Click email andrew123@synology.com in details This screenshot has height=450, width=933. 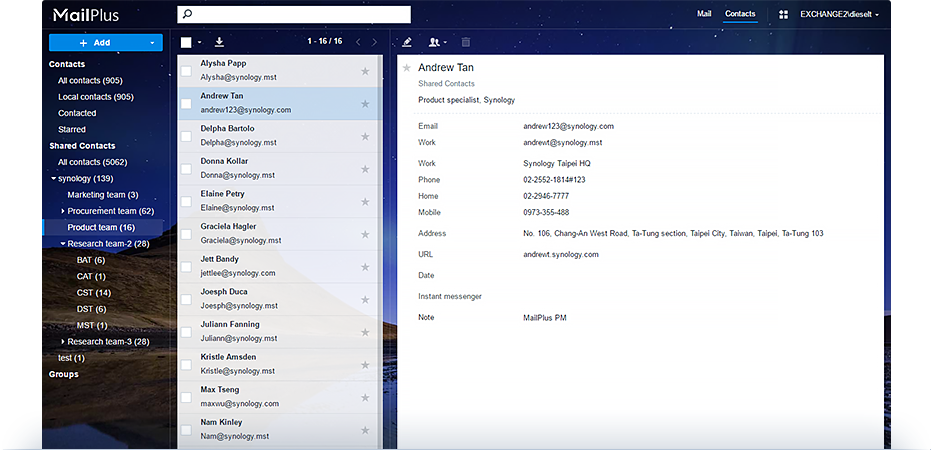569,126
